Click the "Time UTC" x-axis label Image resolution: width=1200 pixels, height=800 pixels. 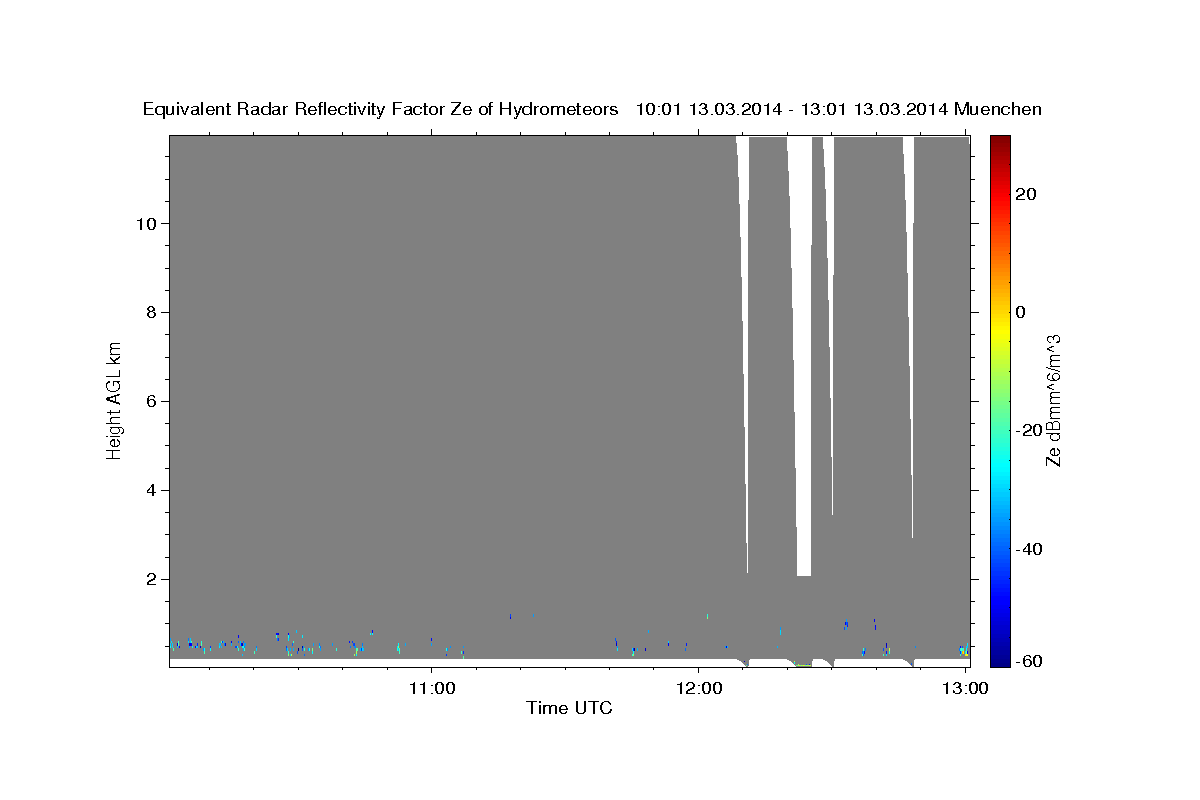tap(569, 708)
